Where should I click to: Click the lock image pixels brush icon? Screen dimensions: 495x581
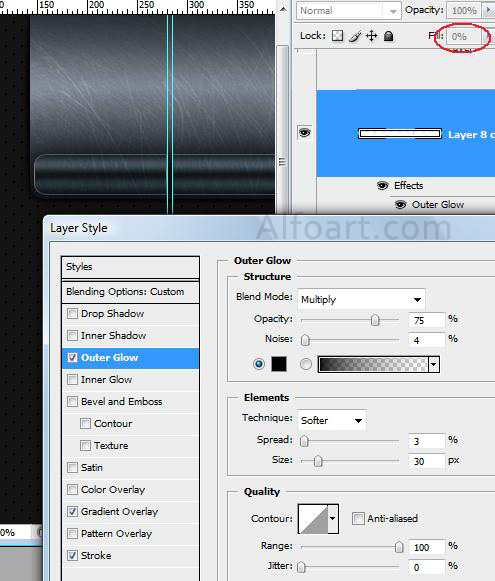[355, 36]
